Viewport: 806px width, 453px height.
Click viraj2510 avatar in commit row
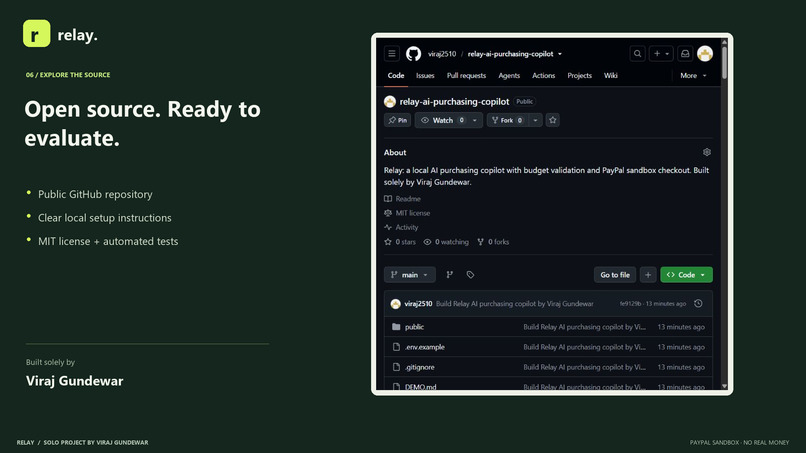(395, 304)
